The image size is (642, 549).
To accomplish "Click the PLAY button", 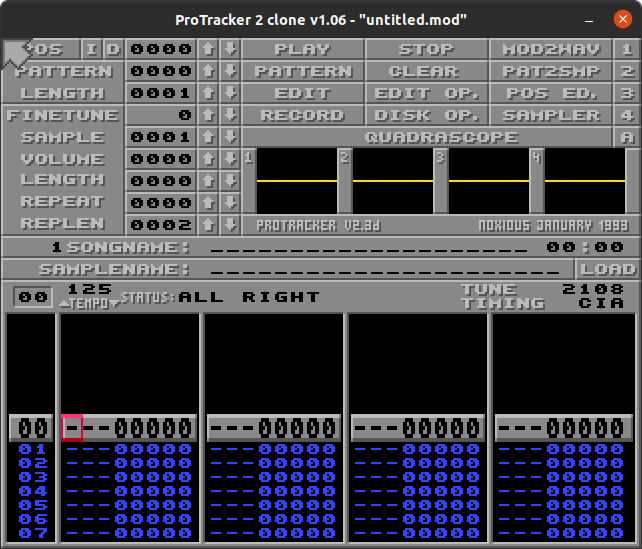I will click(x=303, y=50).
